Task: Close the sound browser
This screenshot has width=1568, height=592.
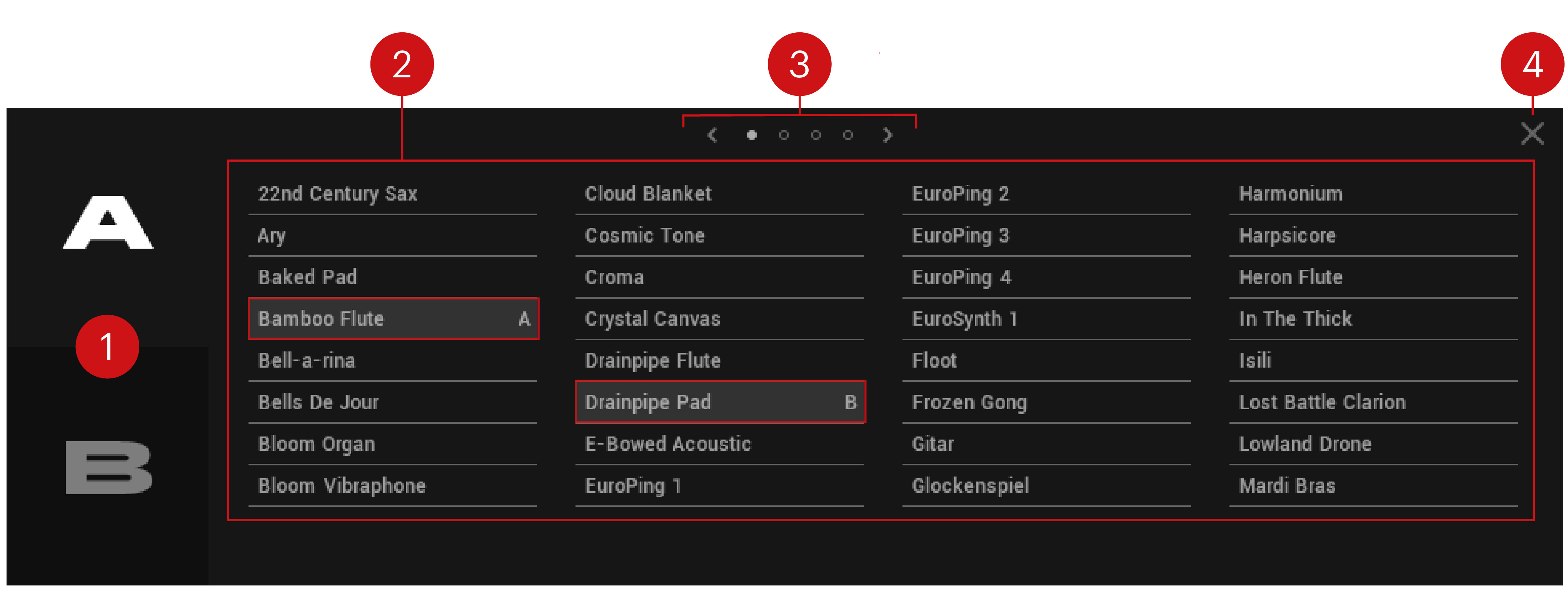Action: (x=1531, y=134)
